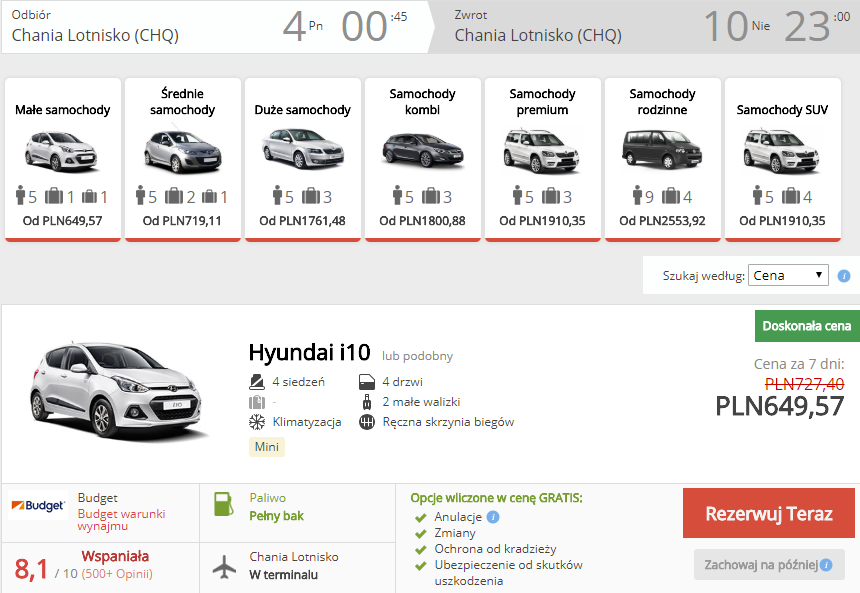Click the manual gearbox icon

367,422
